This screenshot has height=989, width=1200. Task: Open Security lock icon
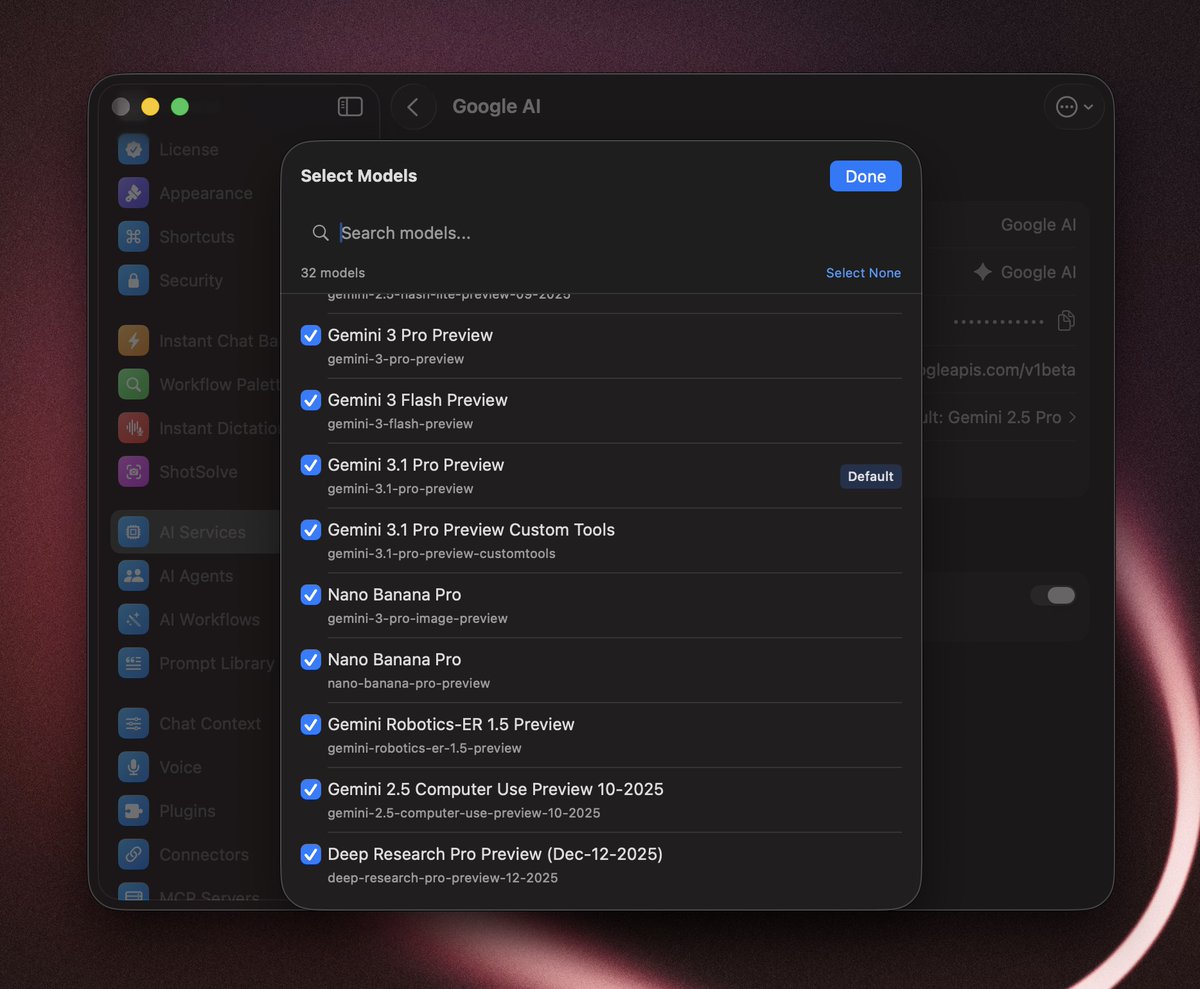click(133, 280)
